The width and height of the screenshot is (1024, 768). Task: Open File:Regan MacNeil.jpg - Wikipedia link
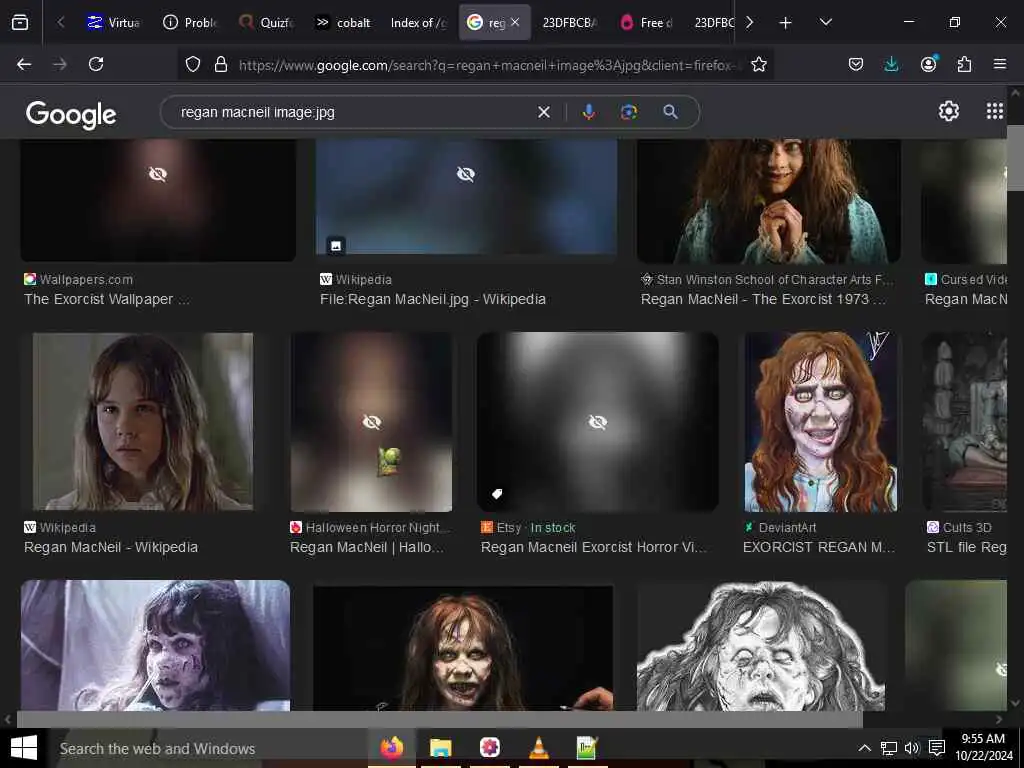[433, 299]
